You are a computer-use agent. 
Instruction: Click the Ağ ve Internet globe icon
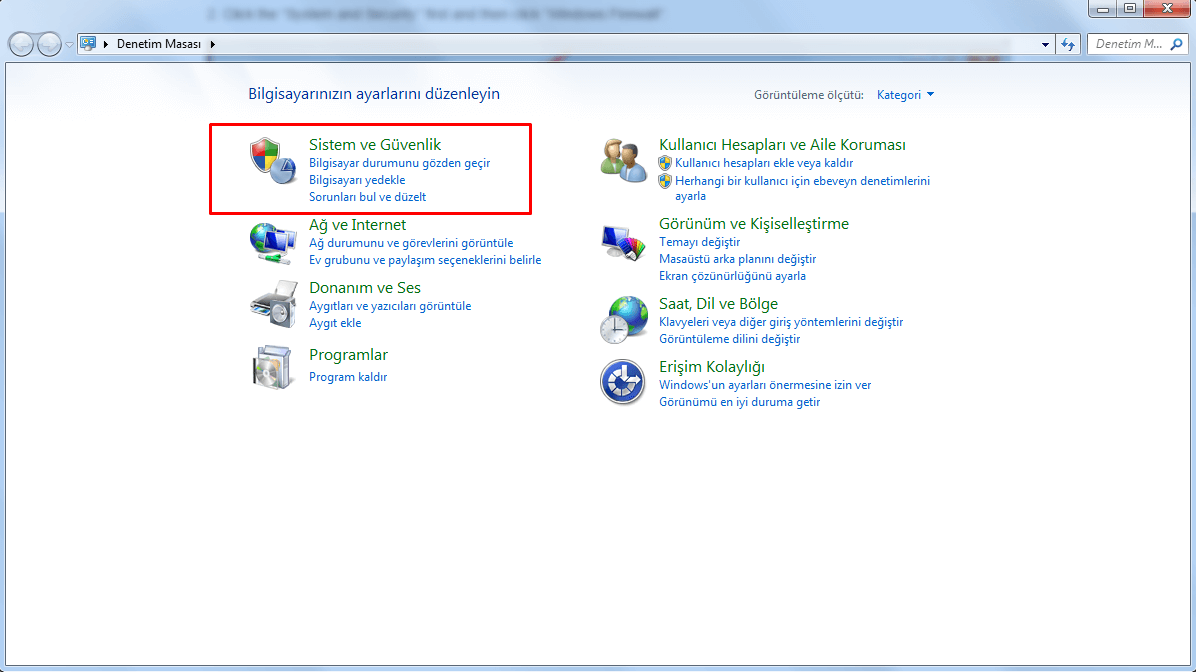tap(272, 242)
